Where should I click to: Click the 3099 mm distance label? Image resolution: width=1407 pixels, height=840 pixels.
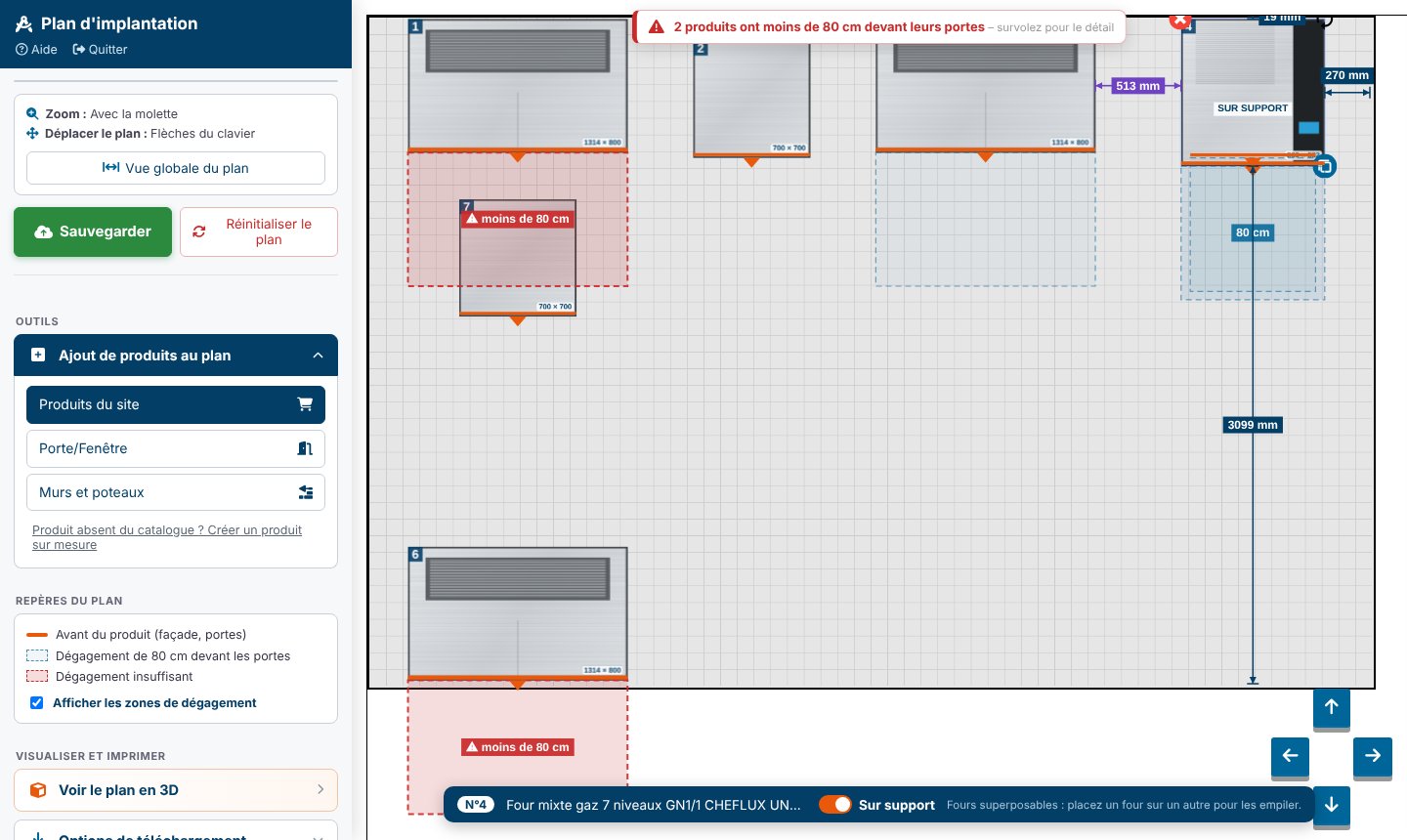[x=1253, y=425]
